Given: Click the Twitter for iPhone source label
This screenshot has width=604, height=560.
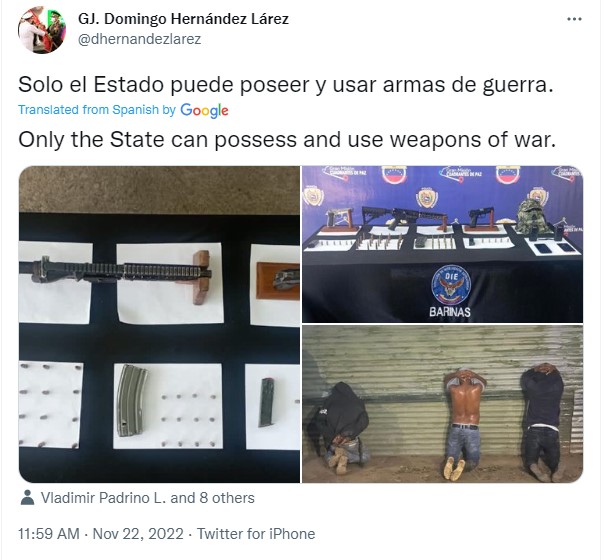Looking at the screenshot, I should click(x=256, y=534).
